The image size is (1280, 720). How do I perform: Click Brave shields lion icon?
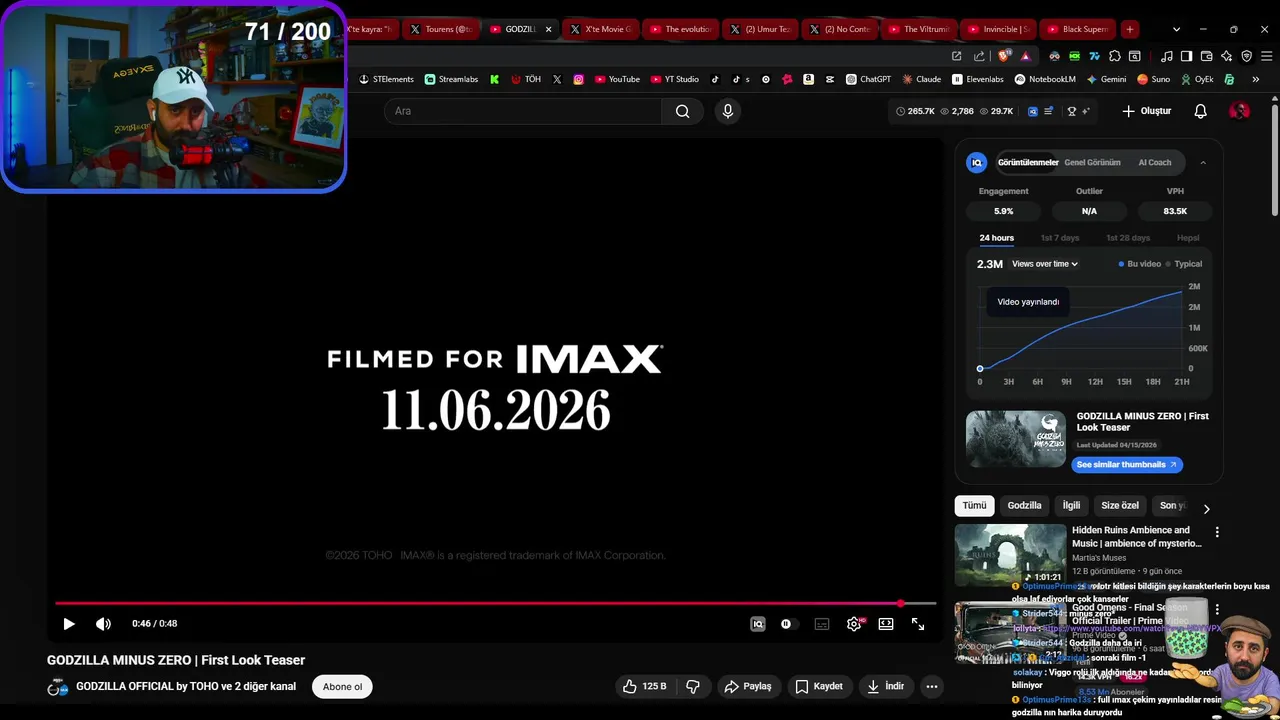[1005, 56]
